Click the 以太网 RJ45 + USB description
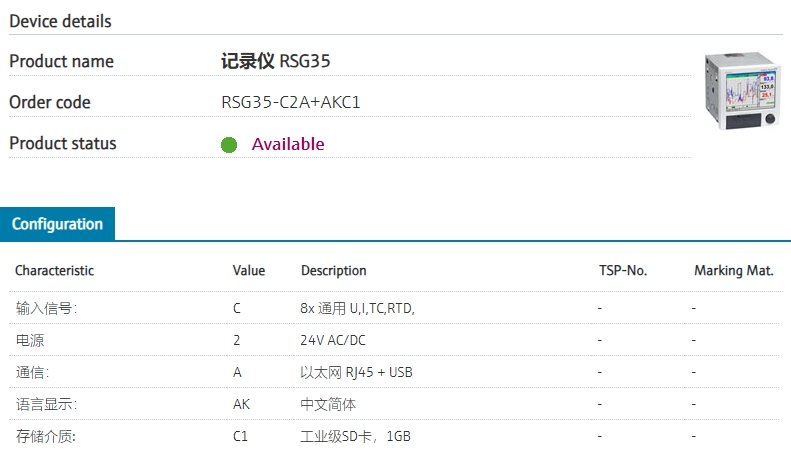 [356, 372]
